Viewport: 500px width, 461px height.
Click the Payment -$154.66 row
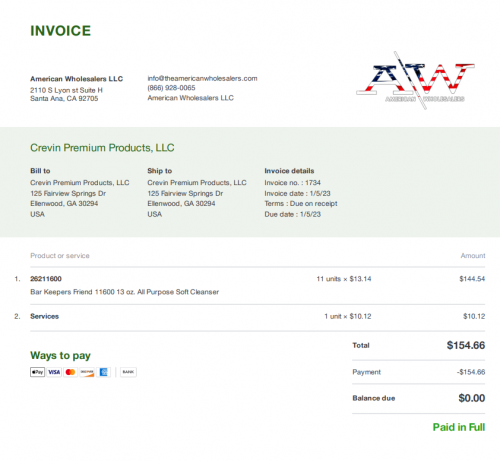(419, 372)
